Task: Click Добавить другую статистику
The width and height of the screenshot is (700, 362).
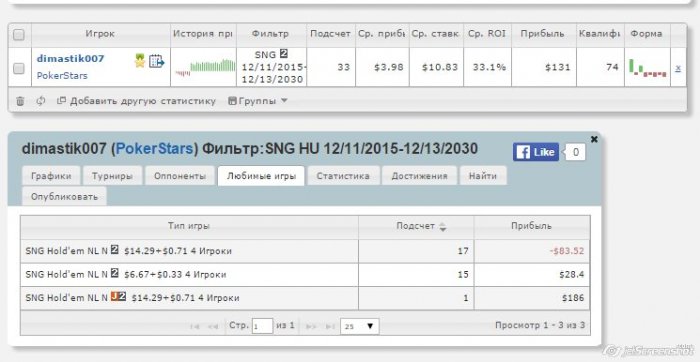Action: (137, 101)
